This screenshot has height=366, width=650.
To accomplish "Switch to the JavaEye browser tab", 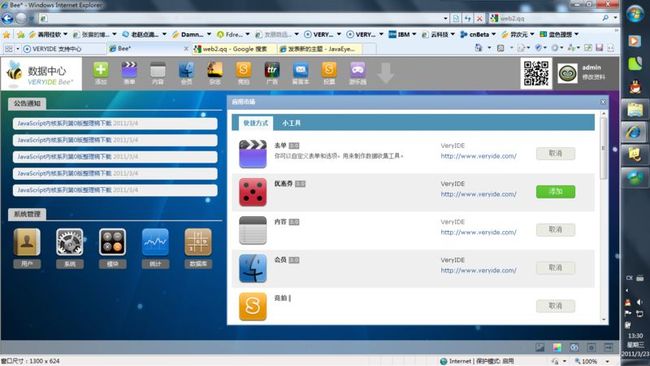I will pos(320,48).
